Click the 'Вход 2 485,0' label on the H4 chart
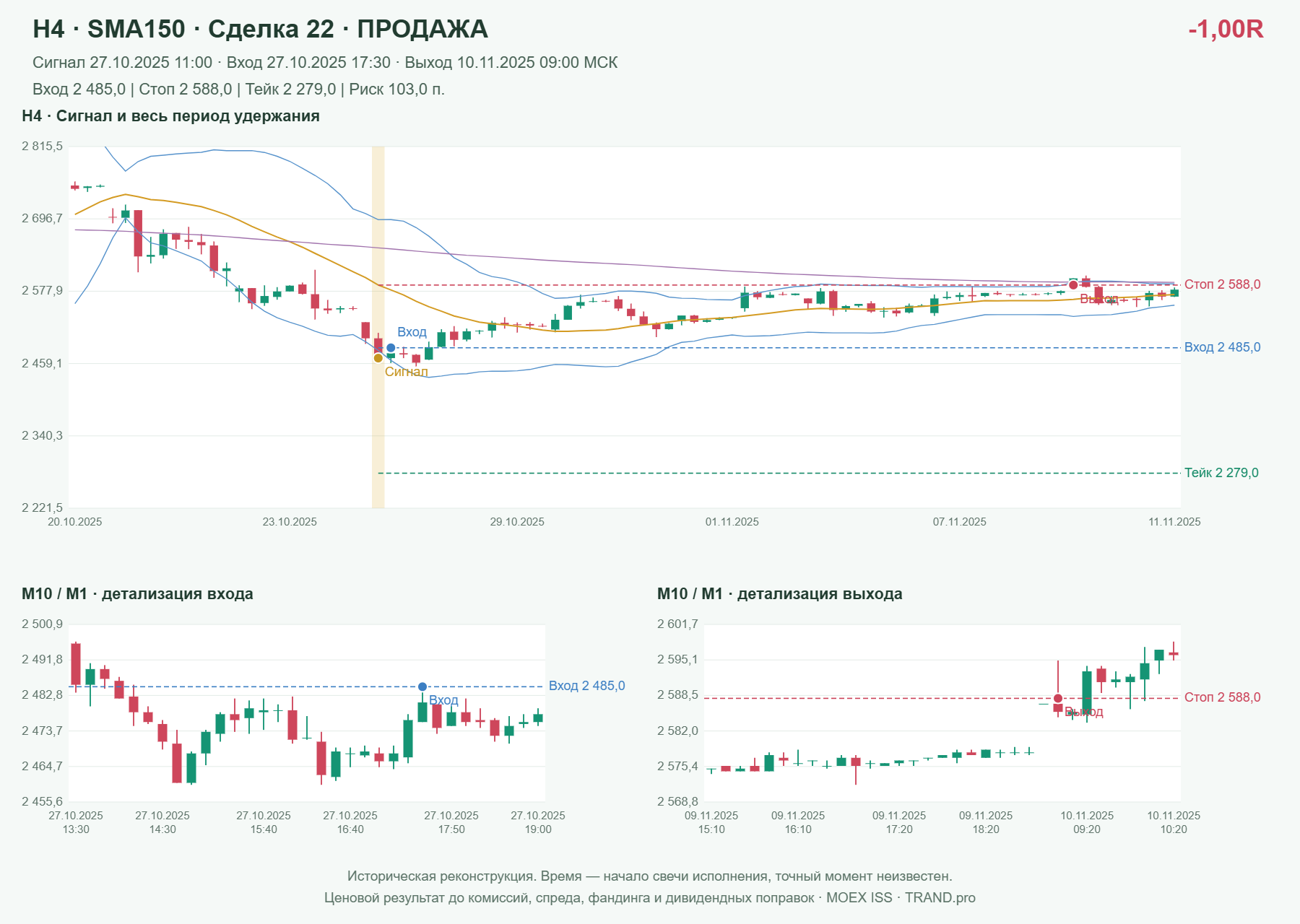 pyautogui.click(x=1223, y=347)
